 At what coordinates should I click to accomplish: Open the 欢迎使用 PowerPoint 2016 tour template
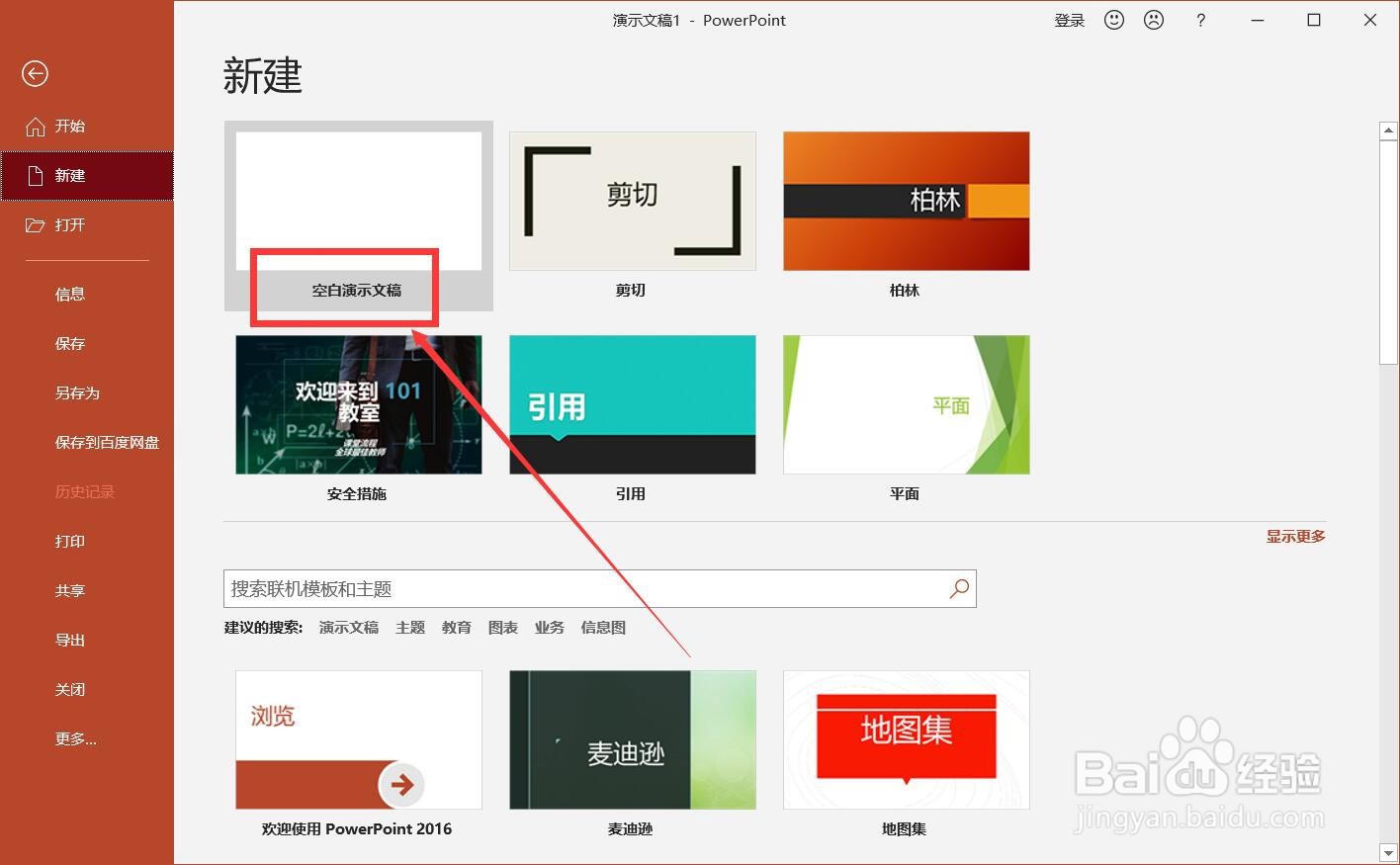(359, 739)
